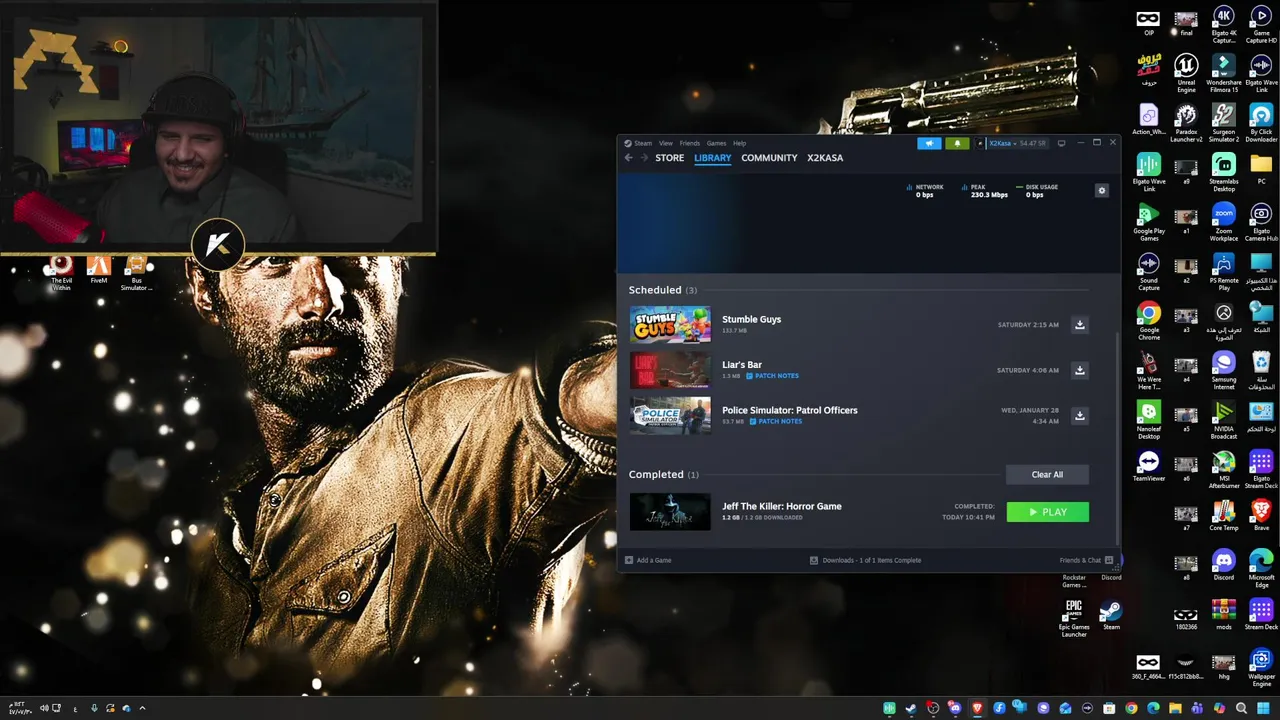The width and height of the screenshot is (1280, 720).
Task: Select Unreal Engine desktop icon
Action: (x=1186, y=73)
